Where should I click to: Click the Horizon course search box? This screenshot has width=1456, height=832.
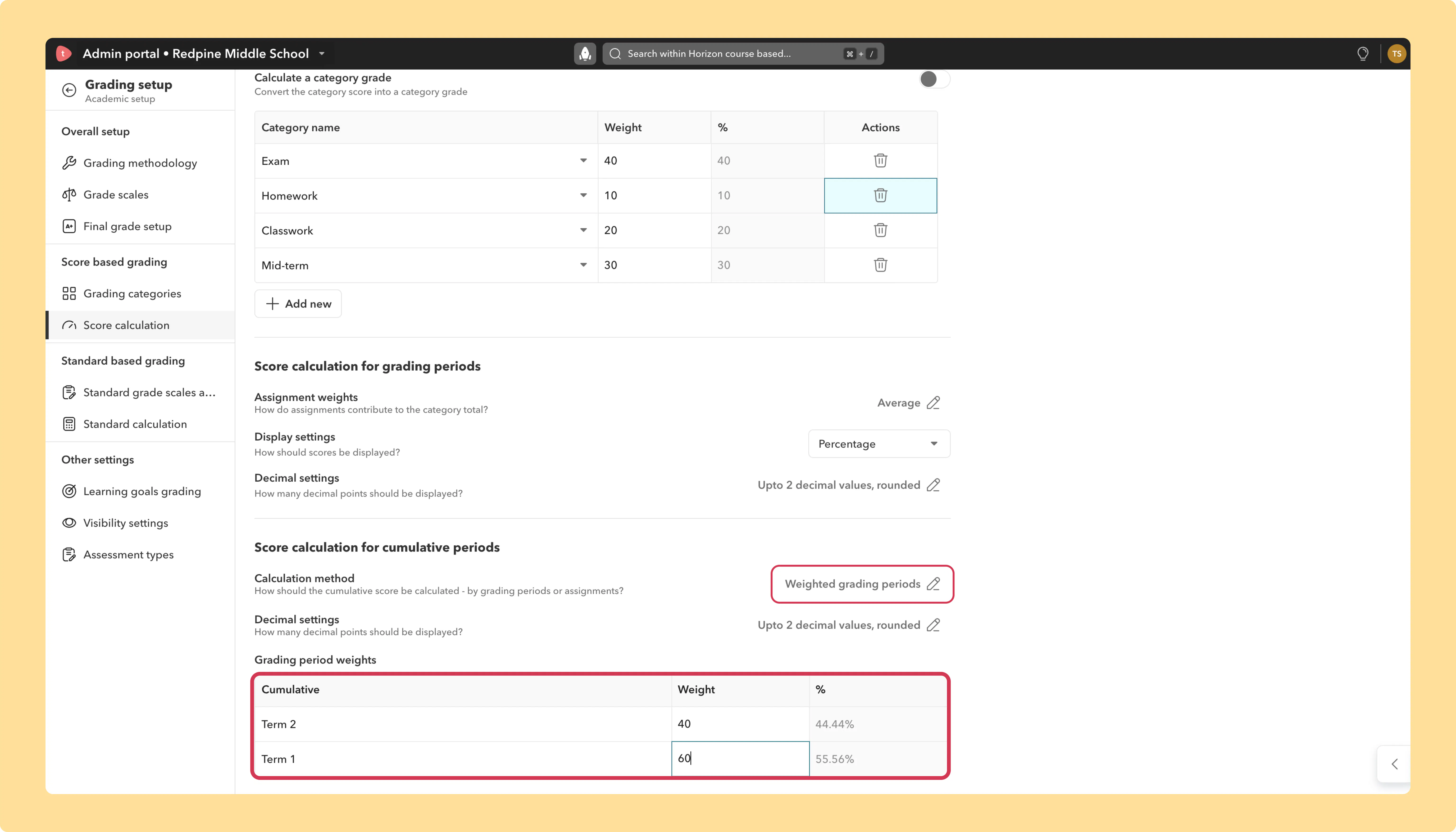(743, 54)
